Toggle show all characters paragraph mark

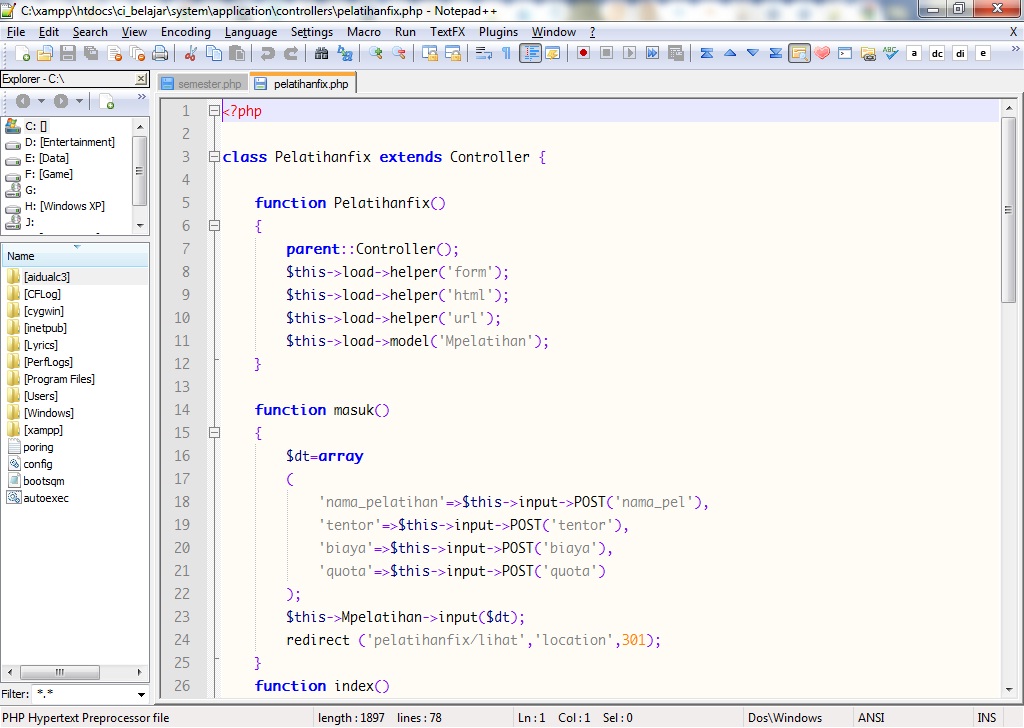point(505,55)
